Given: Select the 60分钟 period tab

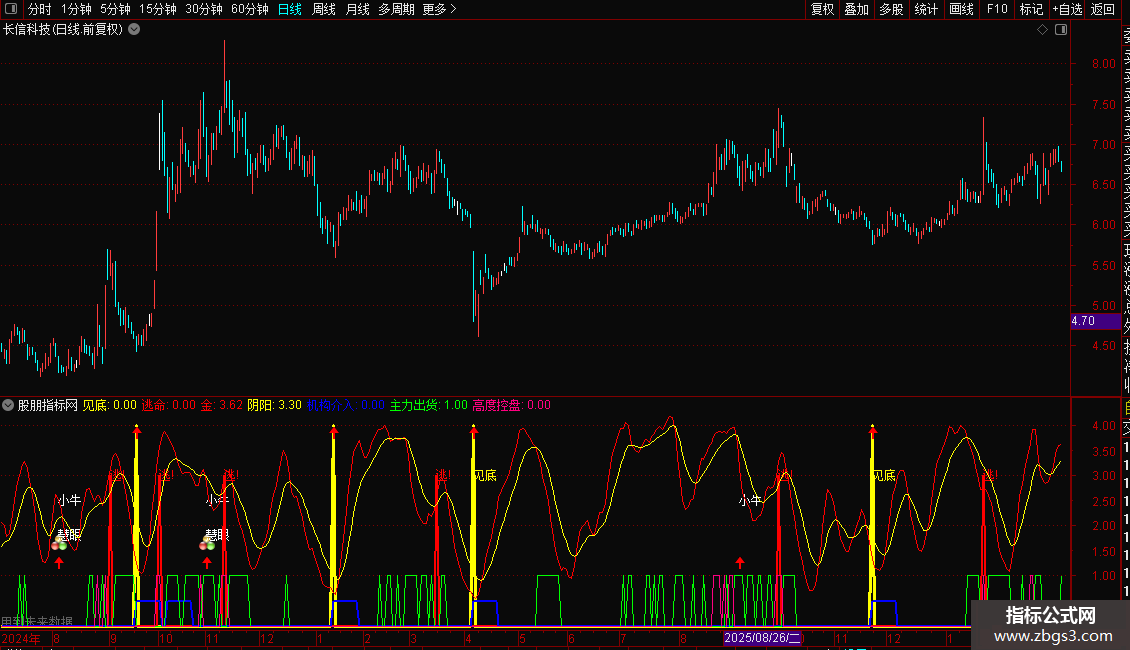Looking at the screenshot, I should click(x=249, y=9).
